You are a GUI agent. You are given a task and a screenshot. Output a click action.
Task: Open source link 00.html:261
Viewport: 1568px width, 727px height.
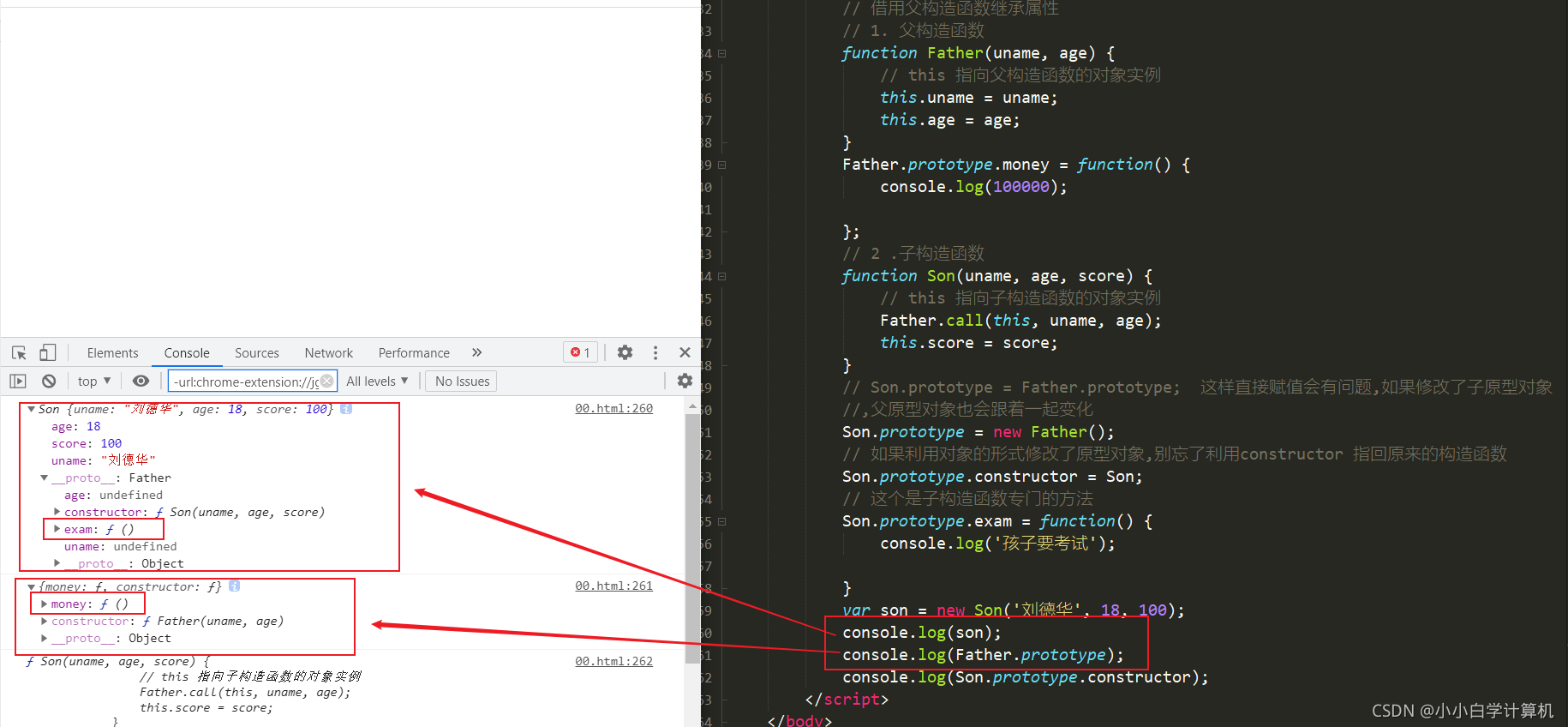point(613,586)
